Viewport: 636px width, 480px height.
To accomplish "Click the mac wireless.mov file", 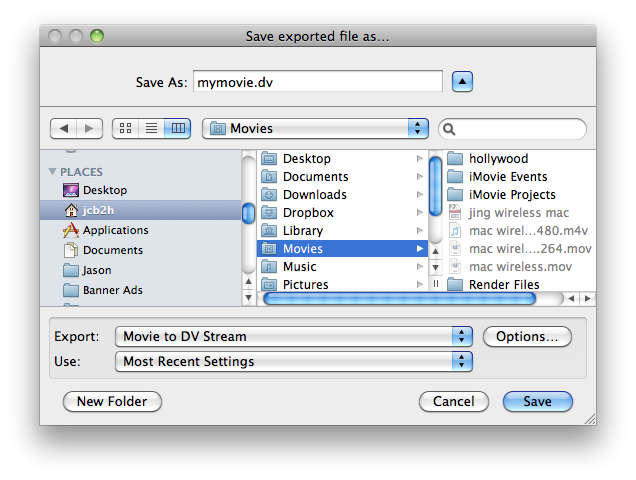I will coord(520,267).
